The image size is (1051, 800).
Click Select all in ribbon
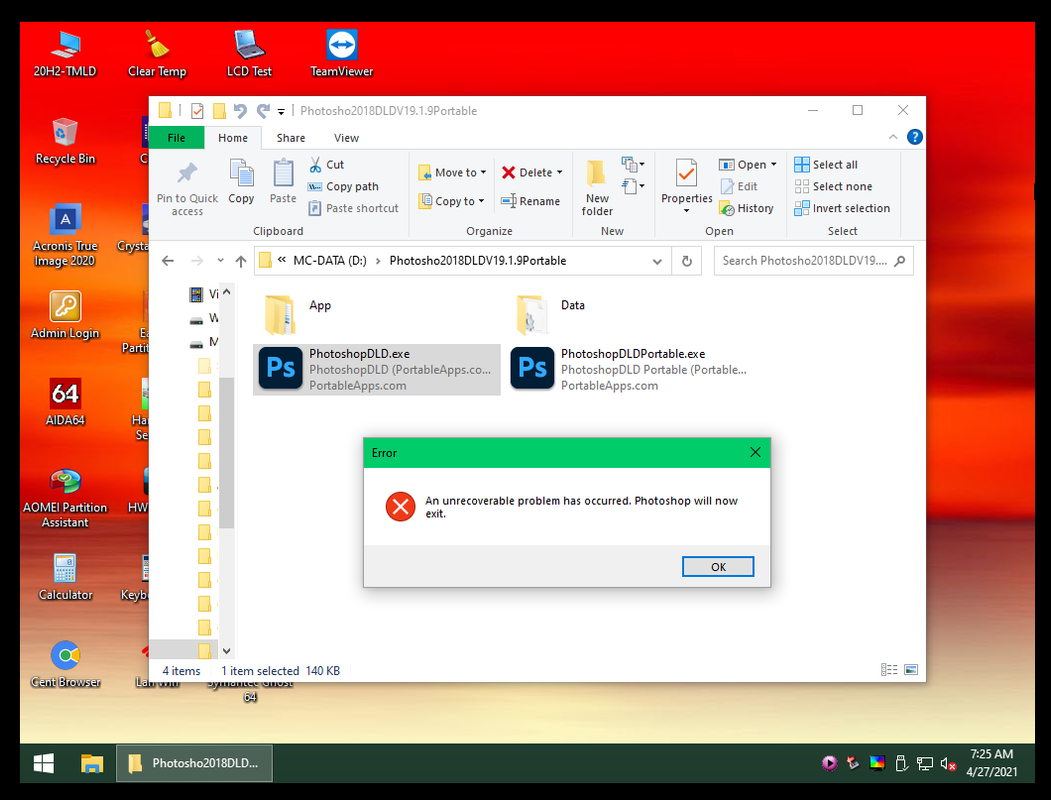tap(826, 165)
